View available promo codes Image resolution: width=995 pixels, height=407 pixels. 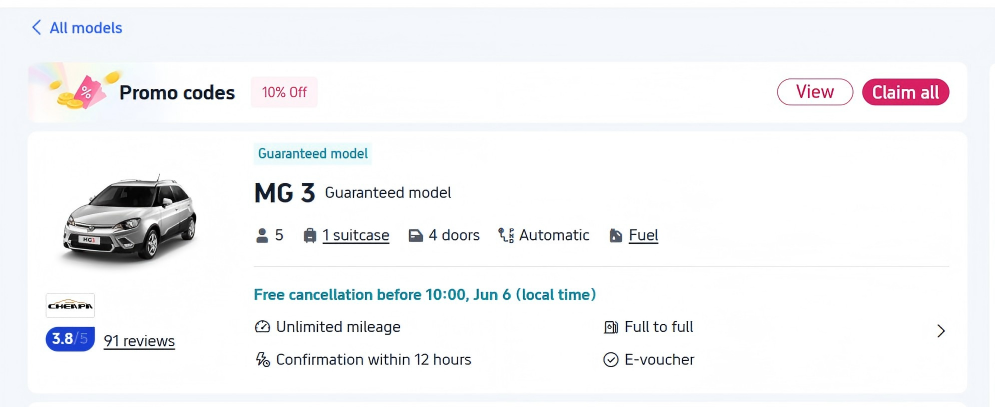(x=815, y=92)
